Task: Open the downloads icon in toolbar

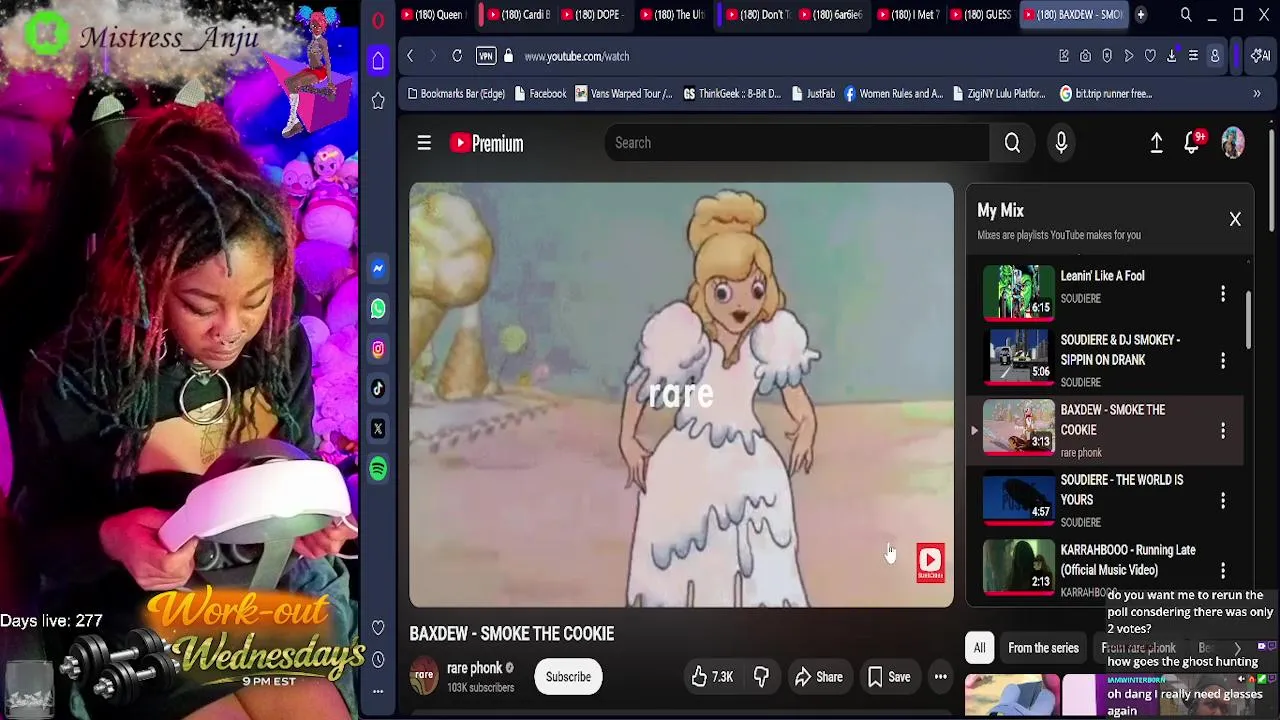Action: [1172, 56]
